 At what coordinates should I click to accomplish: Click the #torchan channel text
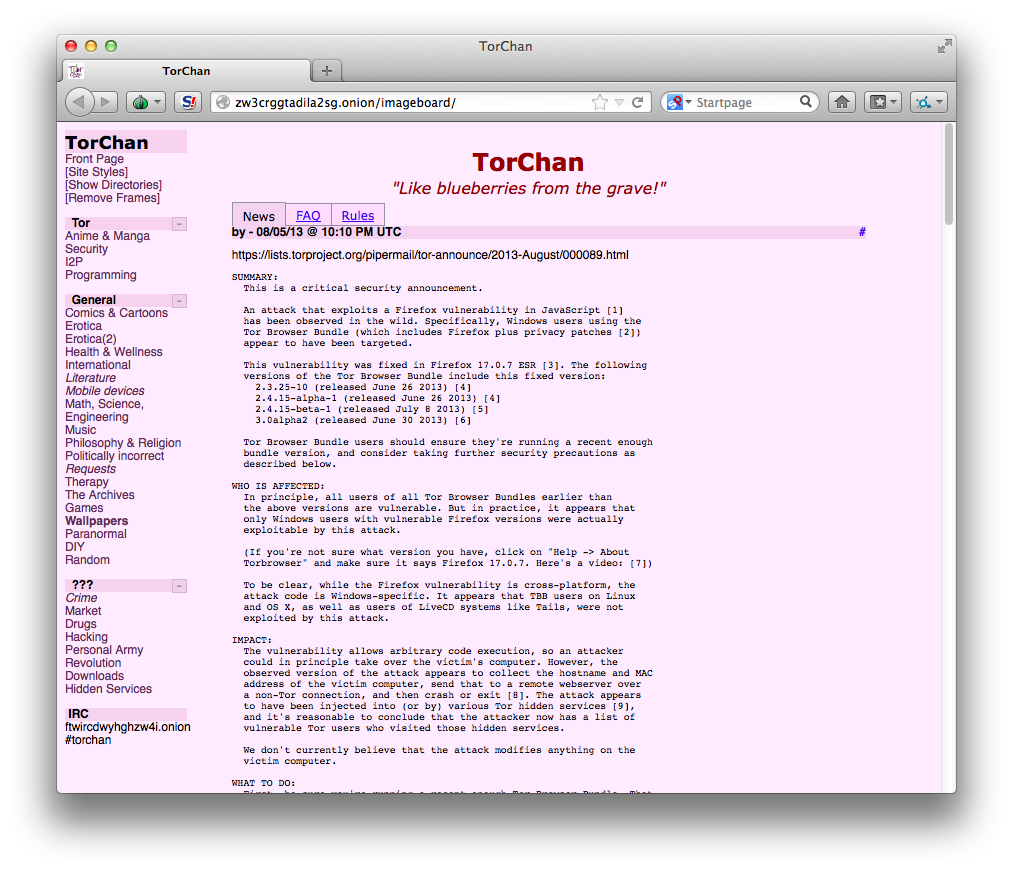[x=88, y=740]
